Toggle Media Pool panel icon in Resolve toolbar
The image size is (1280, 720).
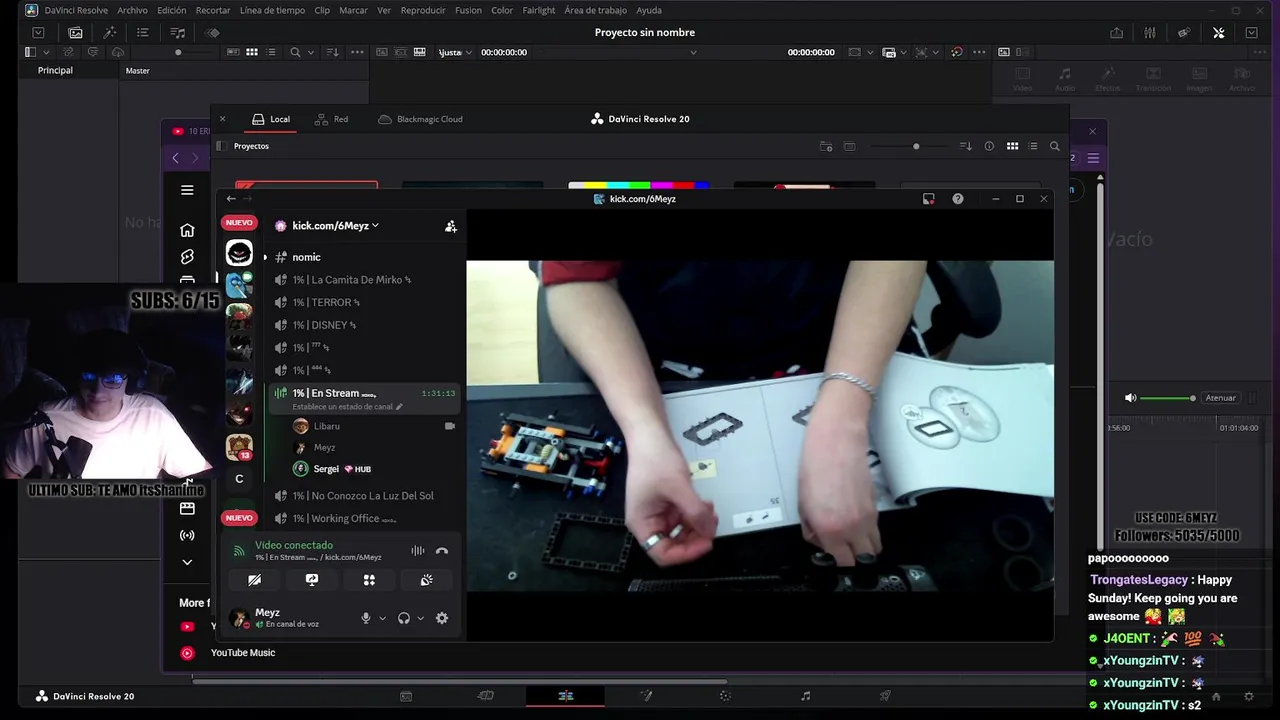point(75,32)
